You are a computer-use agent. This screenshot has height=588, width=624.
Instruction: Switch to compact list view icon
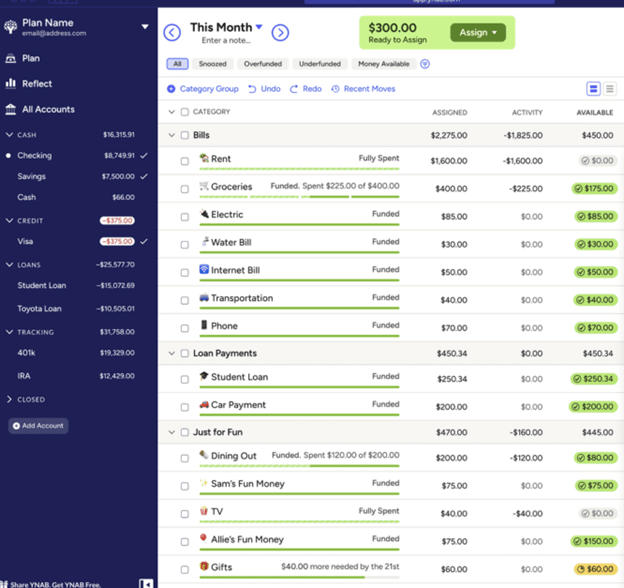click(610, 89)
